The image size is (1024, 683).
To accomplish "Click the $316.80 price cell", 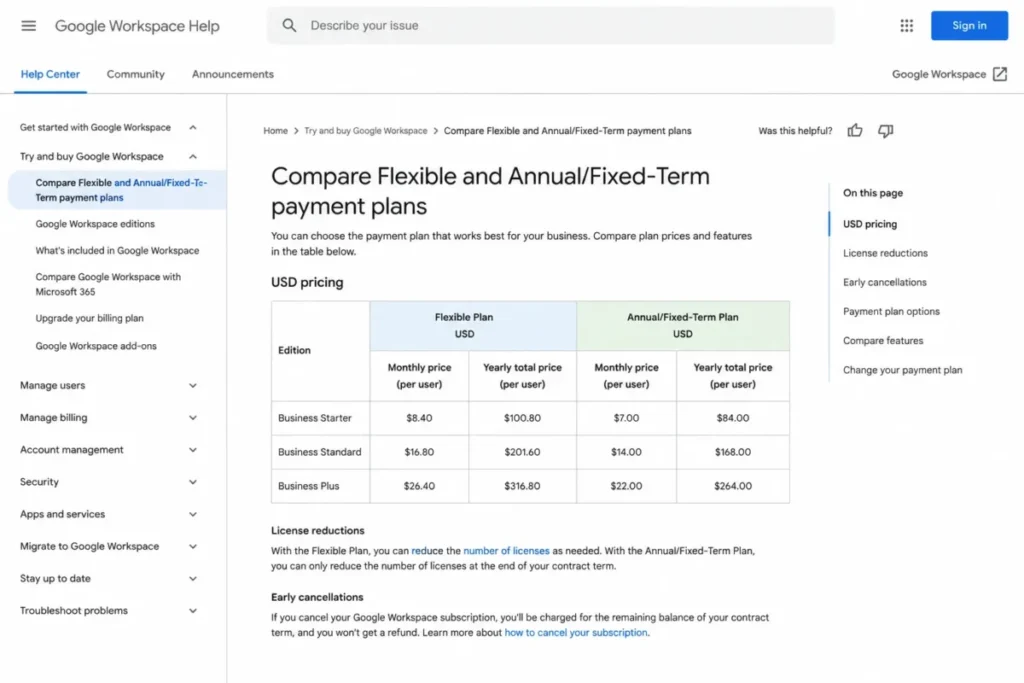I will tap(522, 486).
